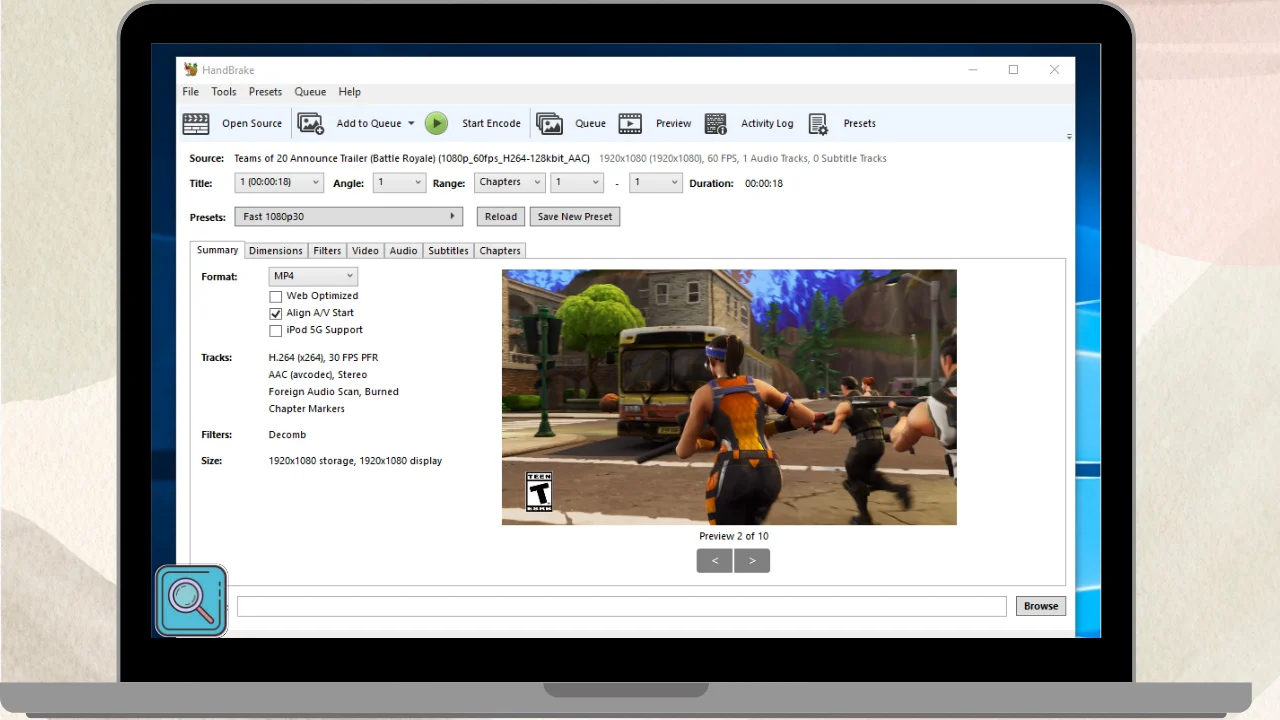Expand the Format MP4 dropdown
The width and height of the screenshot is (1280, 720).
pyautogui.click(x=313, y=276)
